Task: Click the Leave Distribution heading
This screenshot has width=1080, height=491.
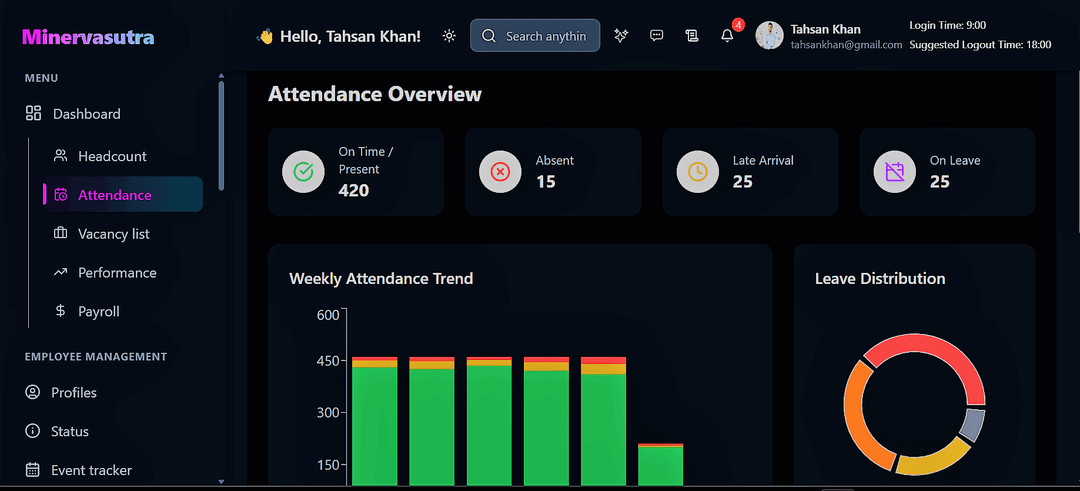Action: 880,279
